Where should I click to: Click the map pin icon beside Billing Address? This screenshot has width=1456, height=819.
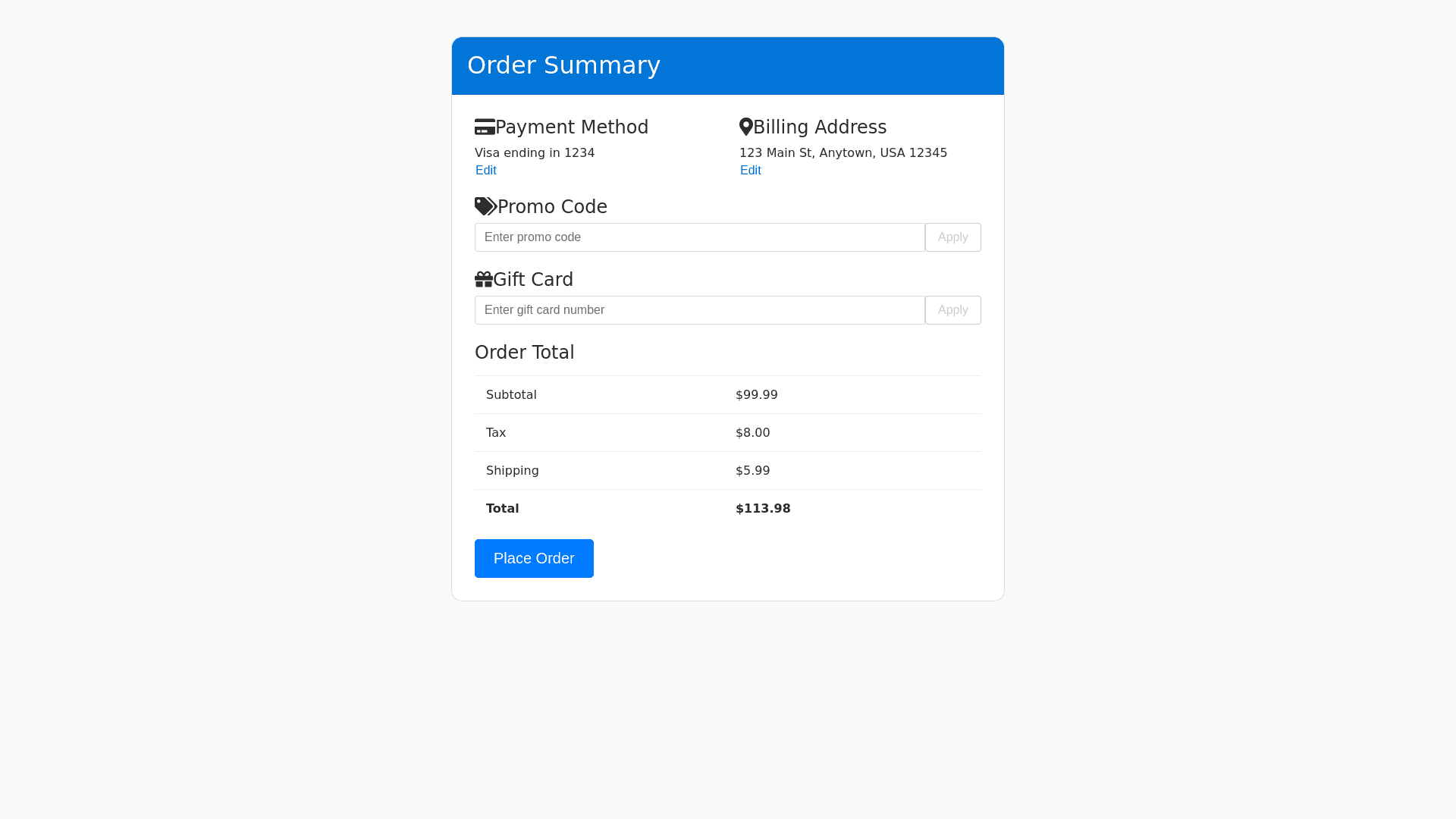746,127
